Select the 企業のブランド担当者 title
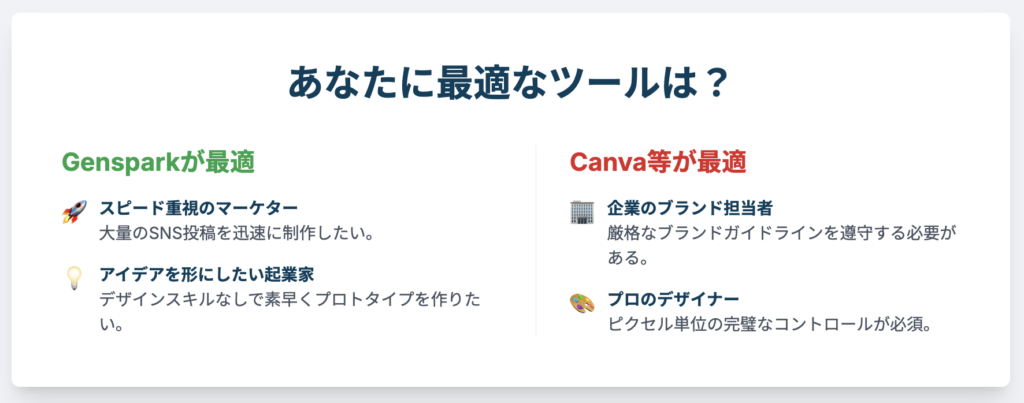The width and height of the screenshot is (1024, 403). click(x=690, y=208)
